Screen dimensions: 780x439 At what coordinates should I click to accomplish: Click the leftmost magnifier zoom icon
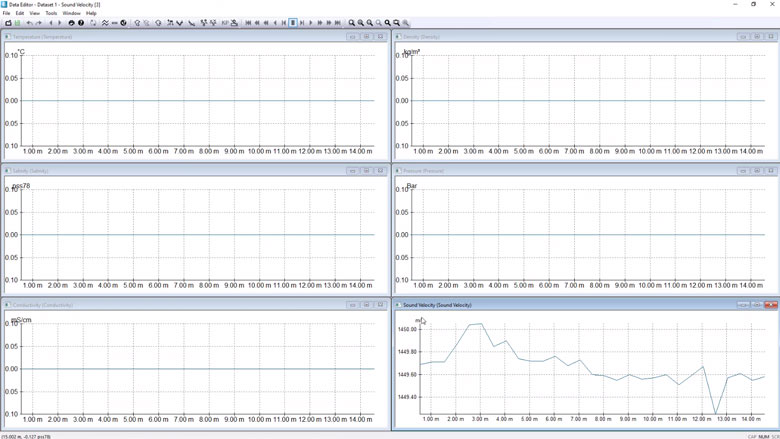click(352, 23)
